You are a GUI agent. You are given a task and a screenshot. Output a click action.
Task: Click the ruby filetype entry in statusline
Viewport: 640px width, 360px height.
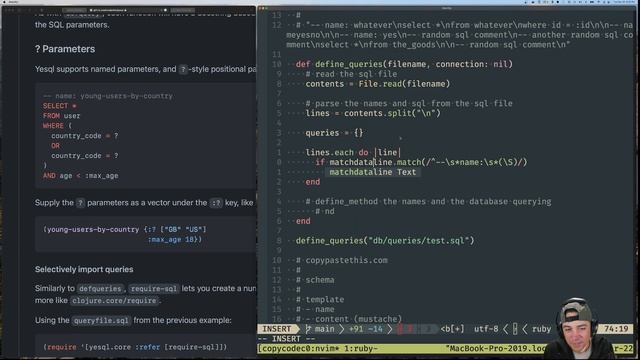[x=541, y=329]
